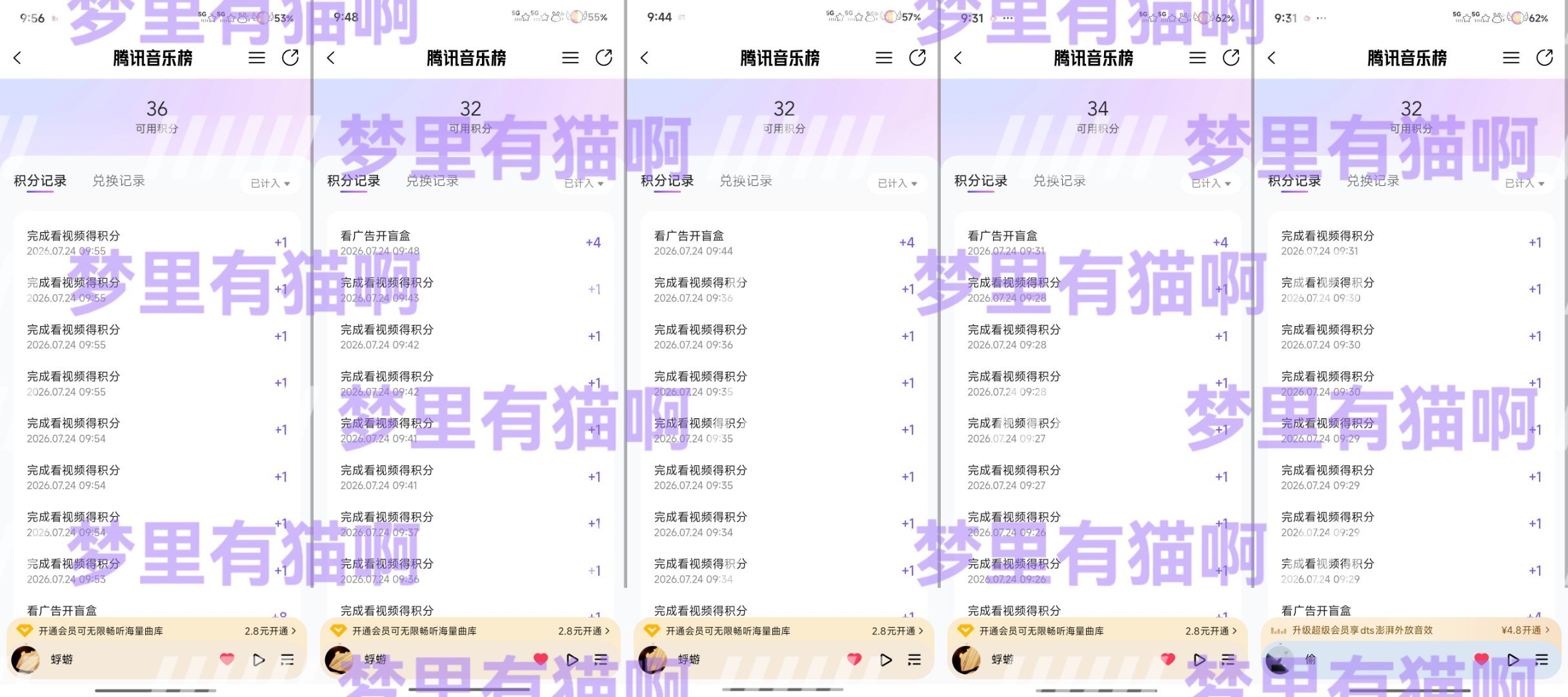Image resolution: width=1568 pixels, height=697 pixels.
Task: Expand 已计入 filter on the 34-point 9:31 screen
Action: (x=1211, y=183)
